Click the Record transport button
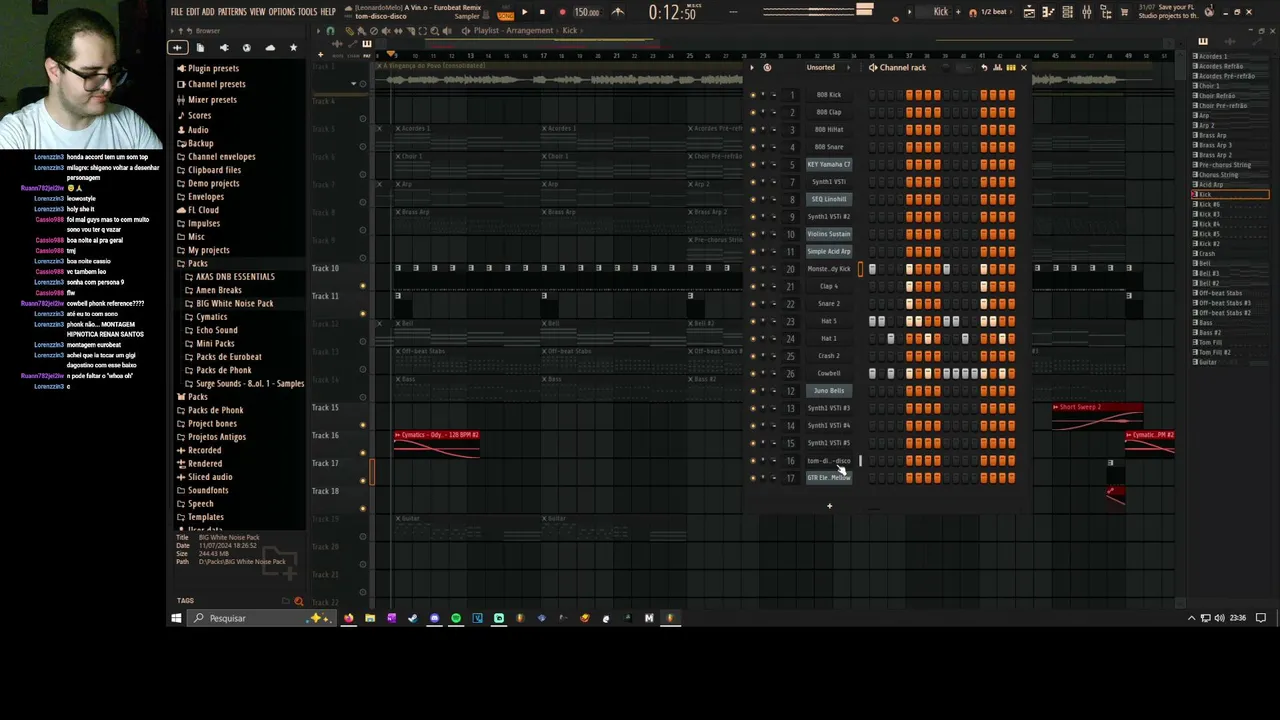This screenshot has height=720, width=1280. click(x=562, y=13)
